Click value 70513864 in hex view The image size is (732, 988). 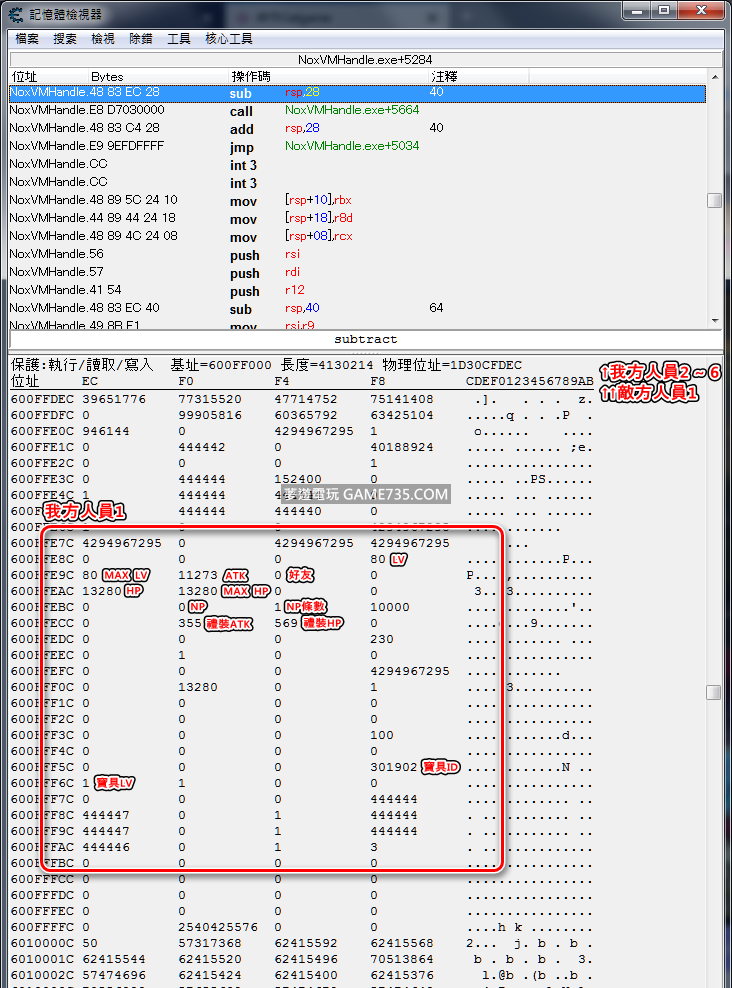[402, 960]
